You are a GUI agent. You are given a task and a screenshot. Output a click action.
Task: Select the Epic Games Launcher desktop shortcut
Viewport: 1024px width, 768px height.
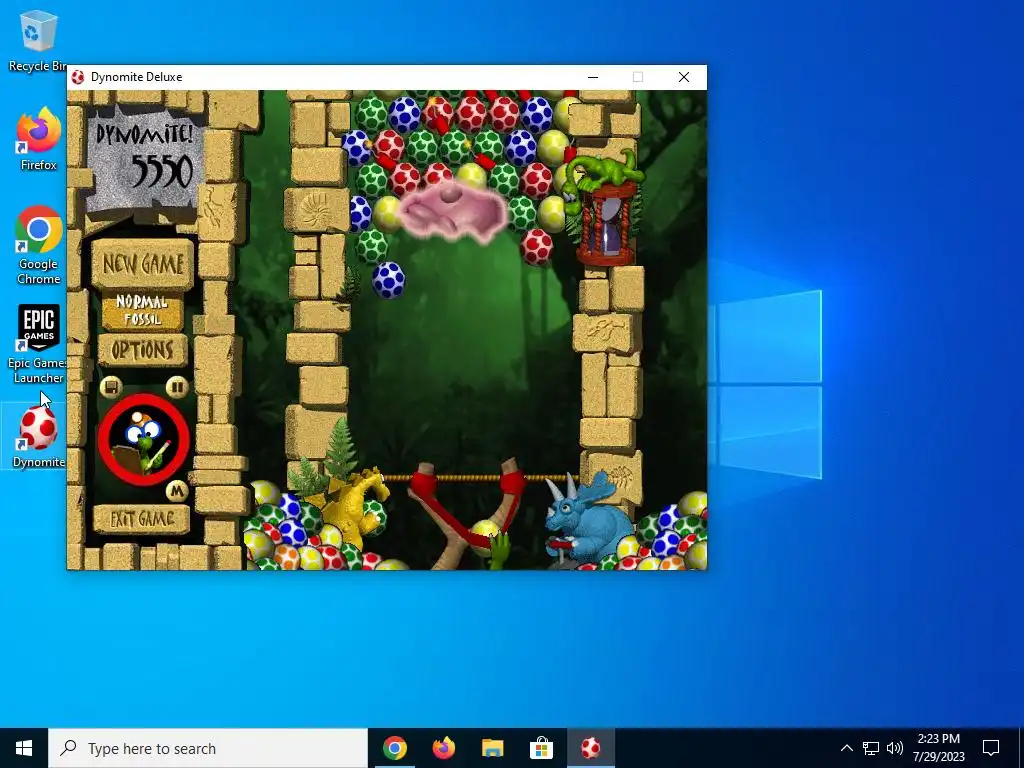(38, 344)
